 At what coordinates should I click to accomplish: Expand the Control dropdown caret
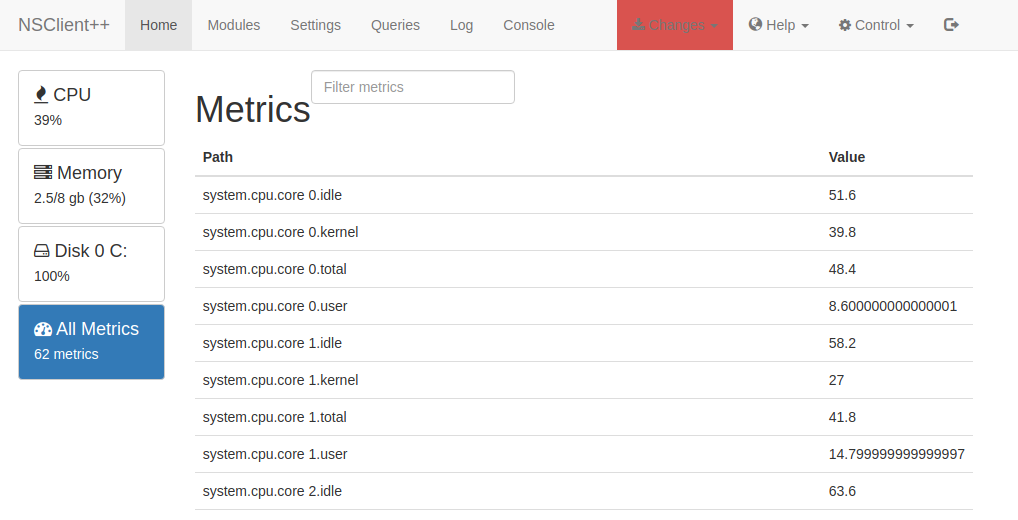(x=909, y=26)
